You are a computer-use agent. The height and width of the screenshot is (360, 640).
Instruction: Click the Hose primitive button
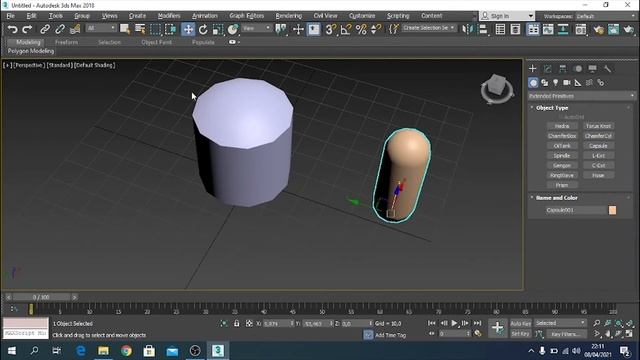coord(598,175)
